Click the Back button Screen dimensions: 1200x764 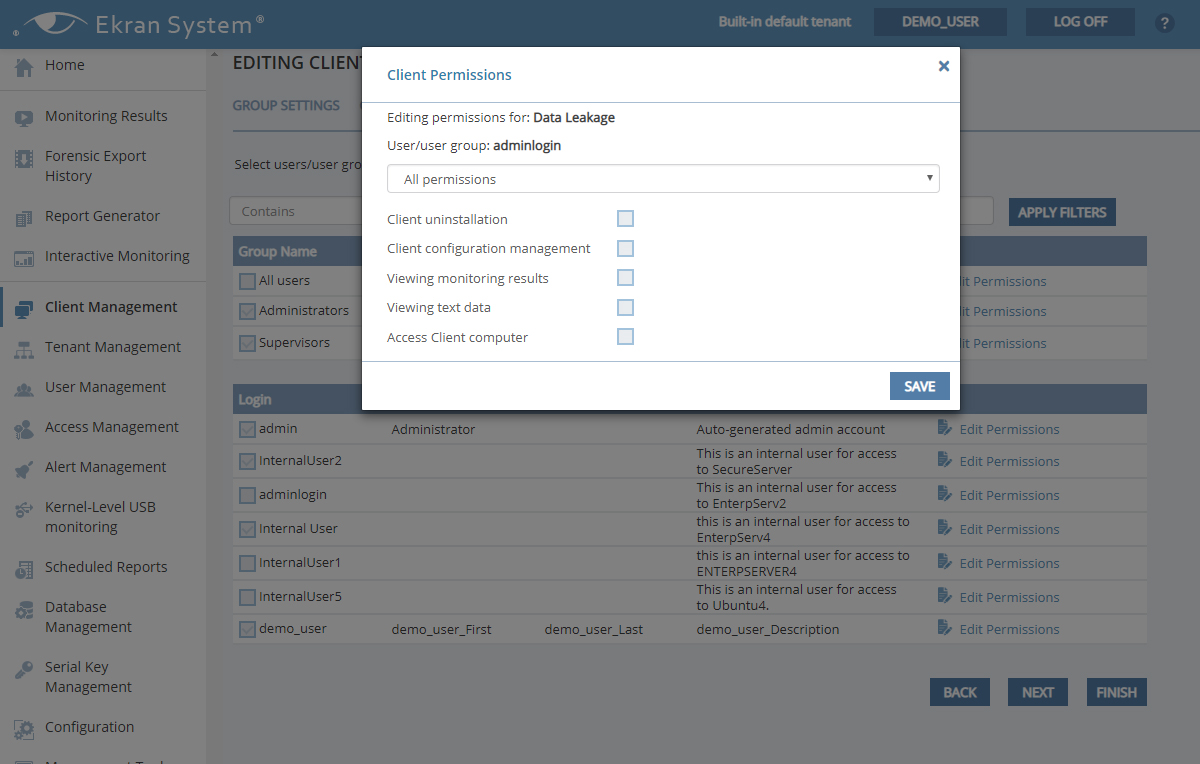click(960, 692)
